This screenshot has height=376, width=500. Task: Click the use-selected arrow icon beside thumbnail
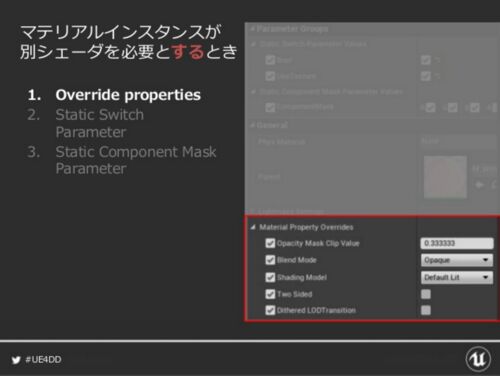pos(479,184)
